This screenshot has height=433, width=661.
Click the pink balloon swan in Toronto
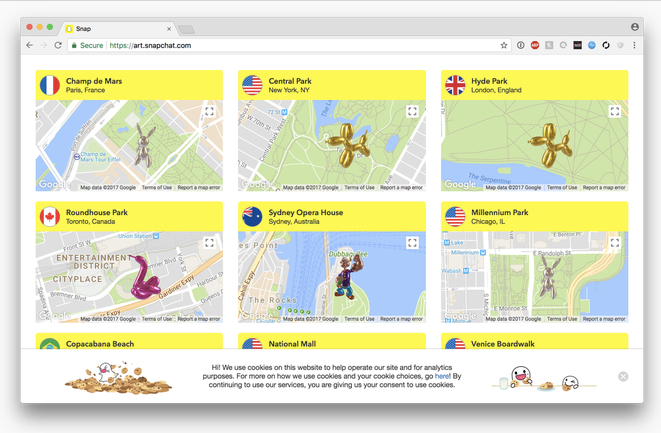[x=145, y=277]
